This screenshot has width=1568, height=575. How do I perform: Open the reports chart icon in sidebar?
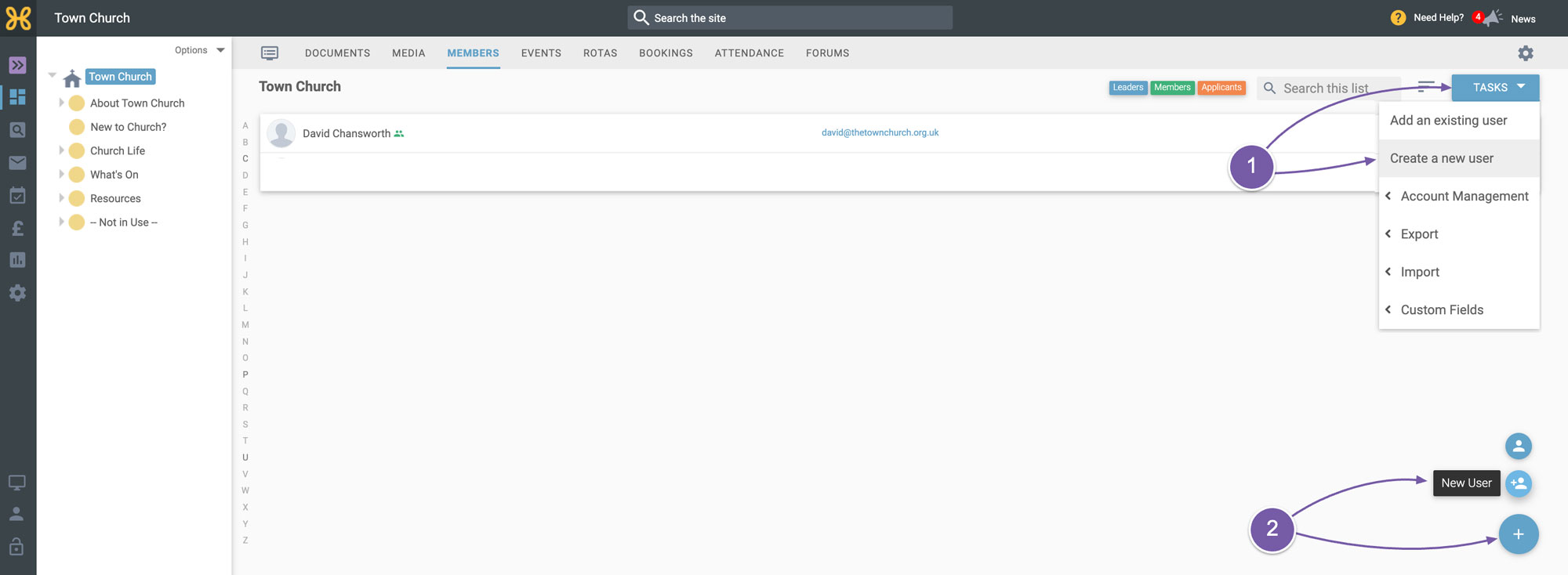point(17,260)
